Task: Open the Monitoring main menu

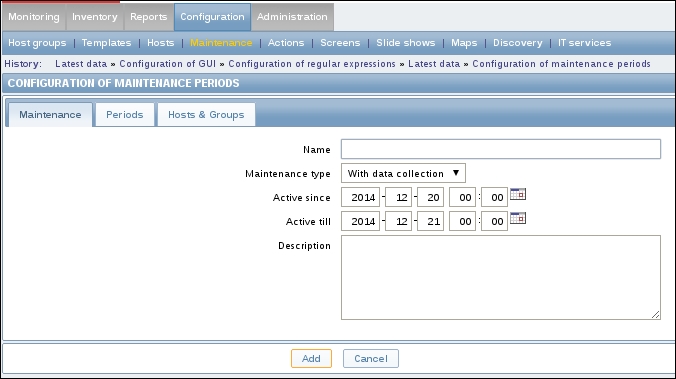Action: [34, 17]
